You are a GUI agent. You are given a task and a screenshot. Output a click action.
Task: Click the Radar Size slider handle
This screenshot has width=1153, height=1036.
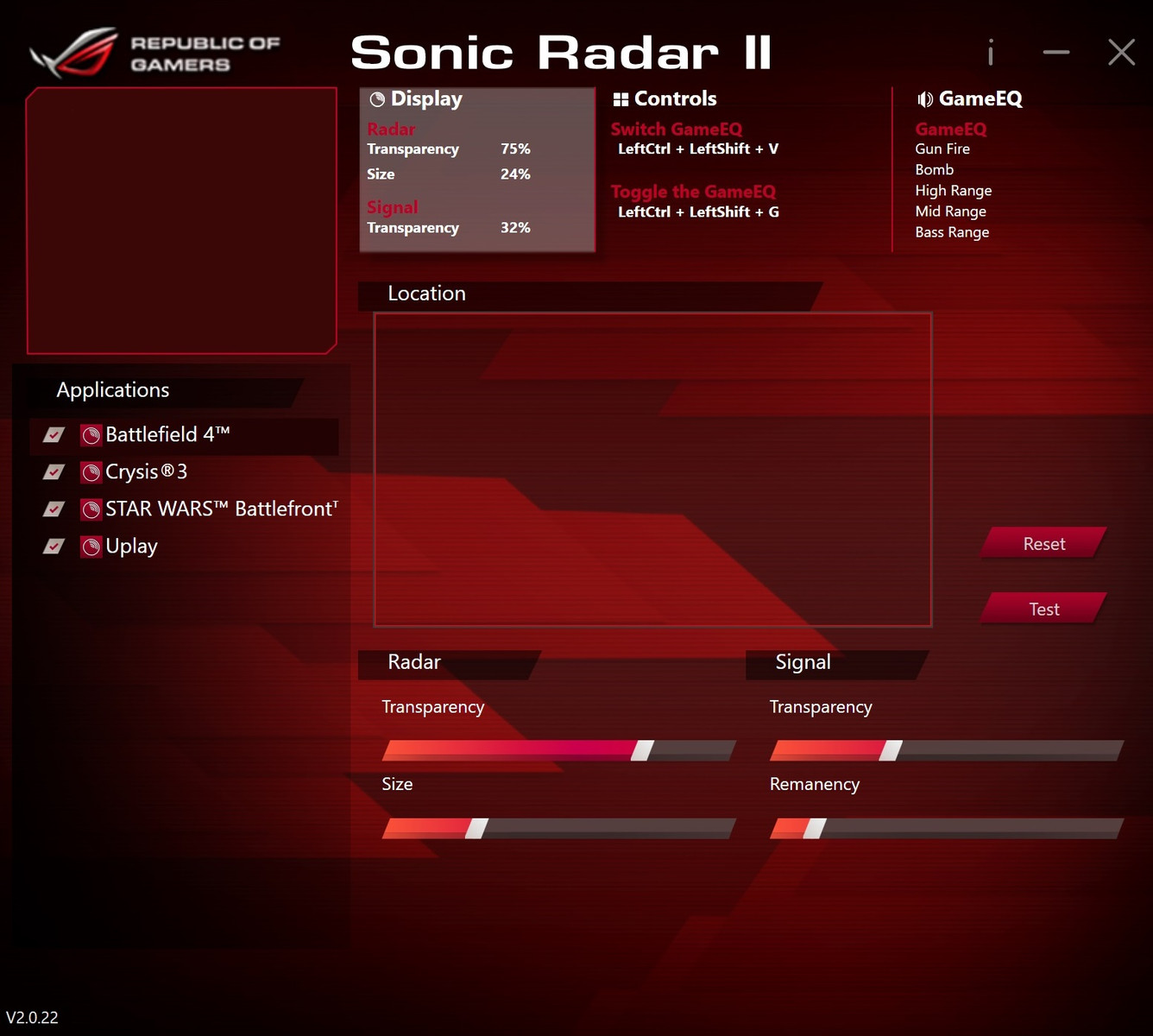[x=476, y=829]
